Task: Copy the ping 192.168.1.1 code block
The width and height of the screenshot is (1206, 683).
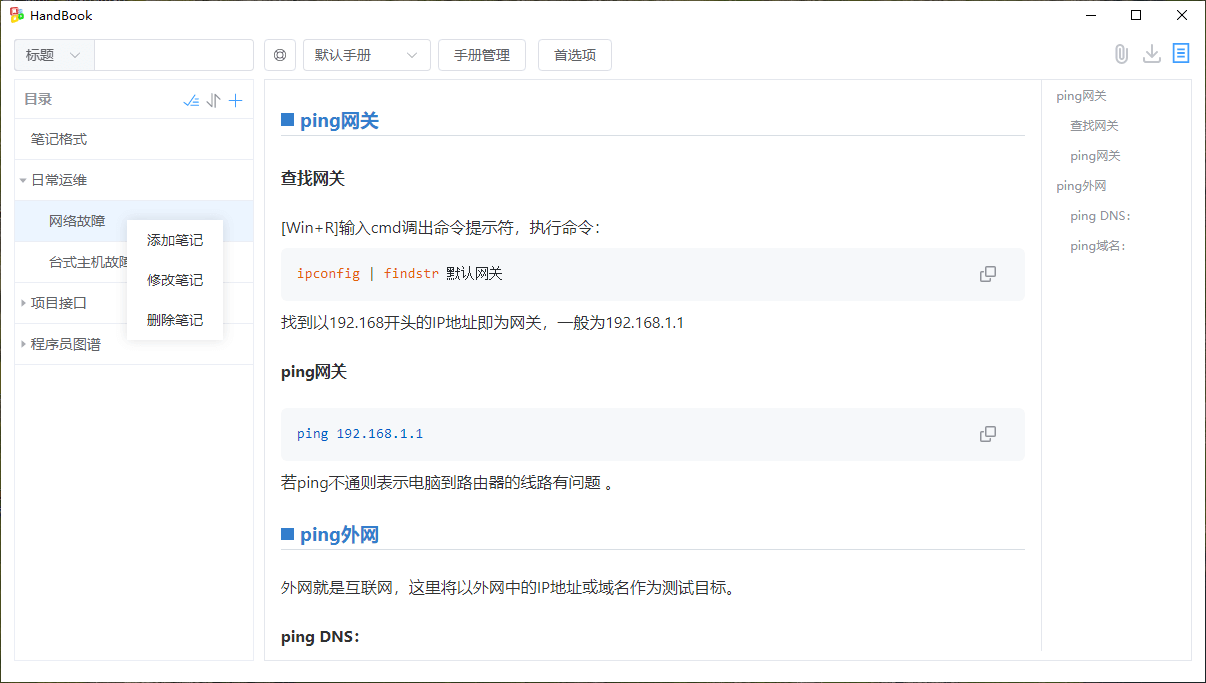Action: (987, 434)
